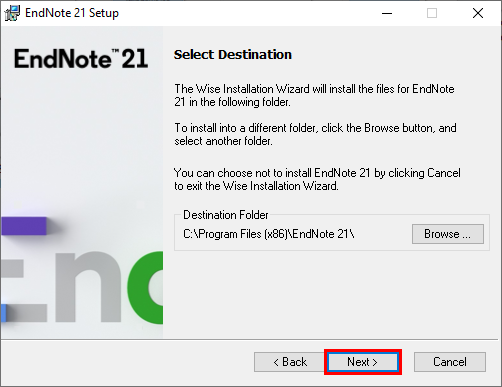The width and height of the screenshot is (502, 387).
Task: Cancel the EndNote installation
Action: coord(450,362)
